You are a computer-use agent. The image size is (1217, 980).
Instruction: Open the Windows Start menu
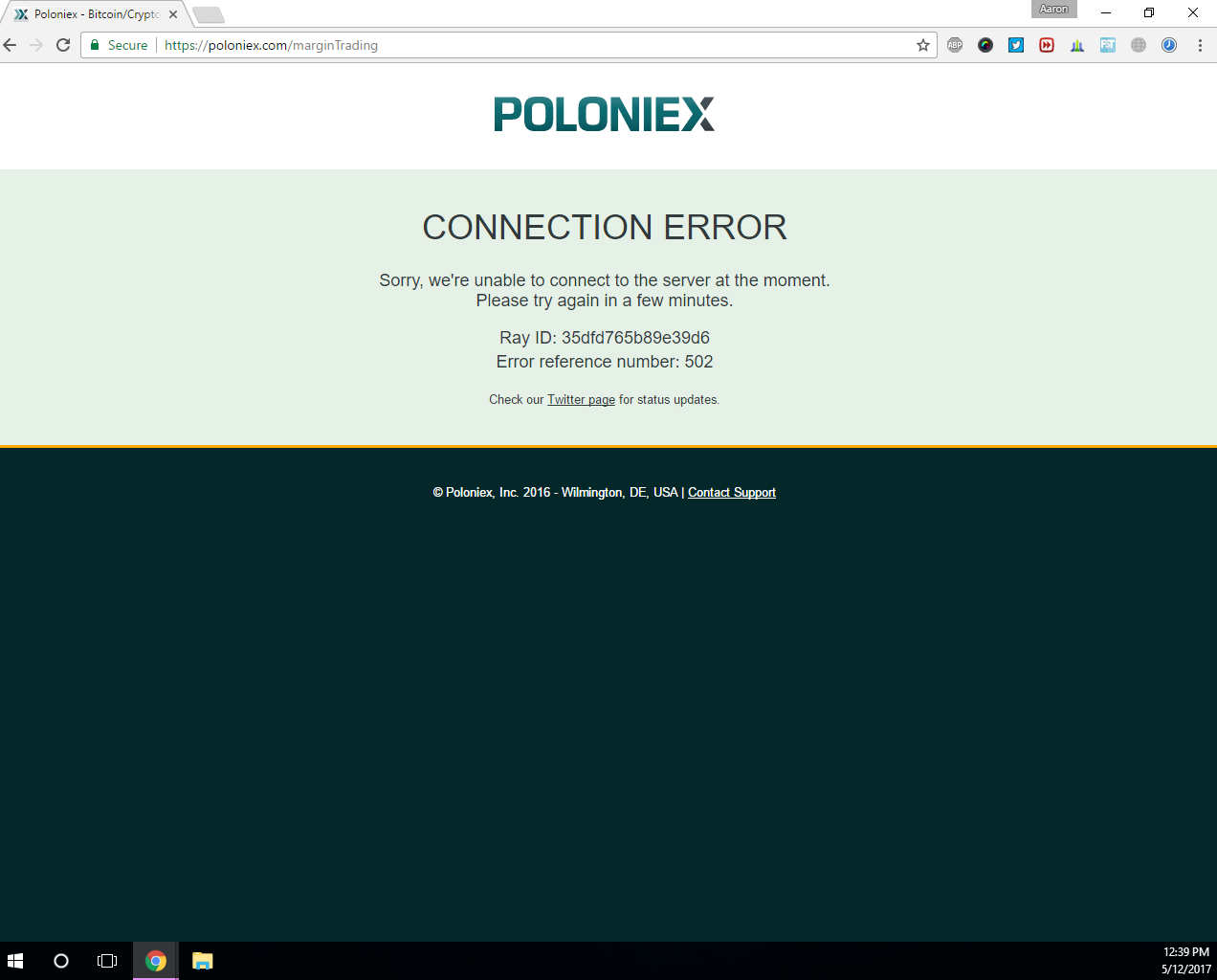(x=15, y=961)
